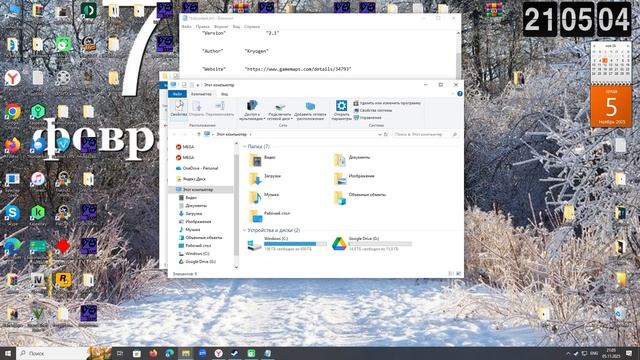Image resolution: width=640 pixels, height=360 pixels.
Task: Select the Рабочий стол folder in main pane
Action: 269,216
